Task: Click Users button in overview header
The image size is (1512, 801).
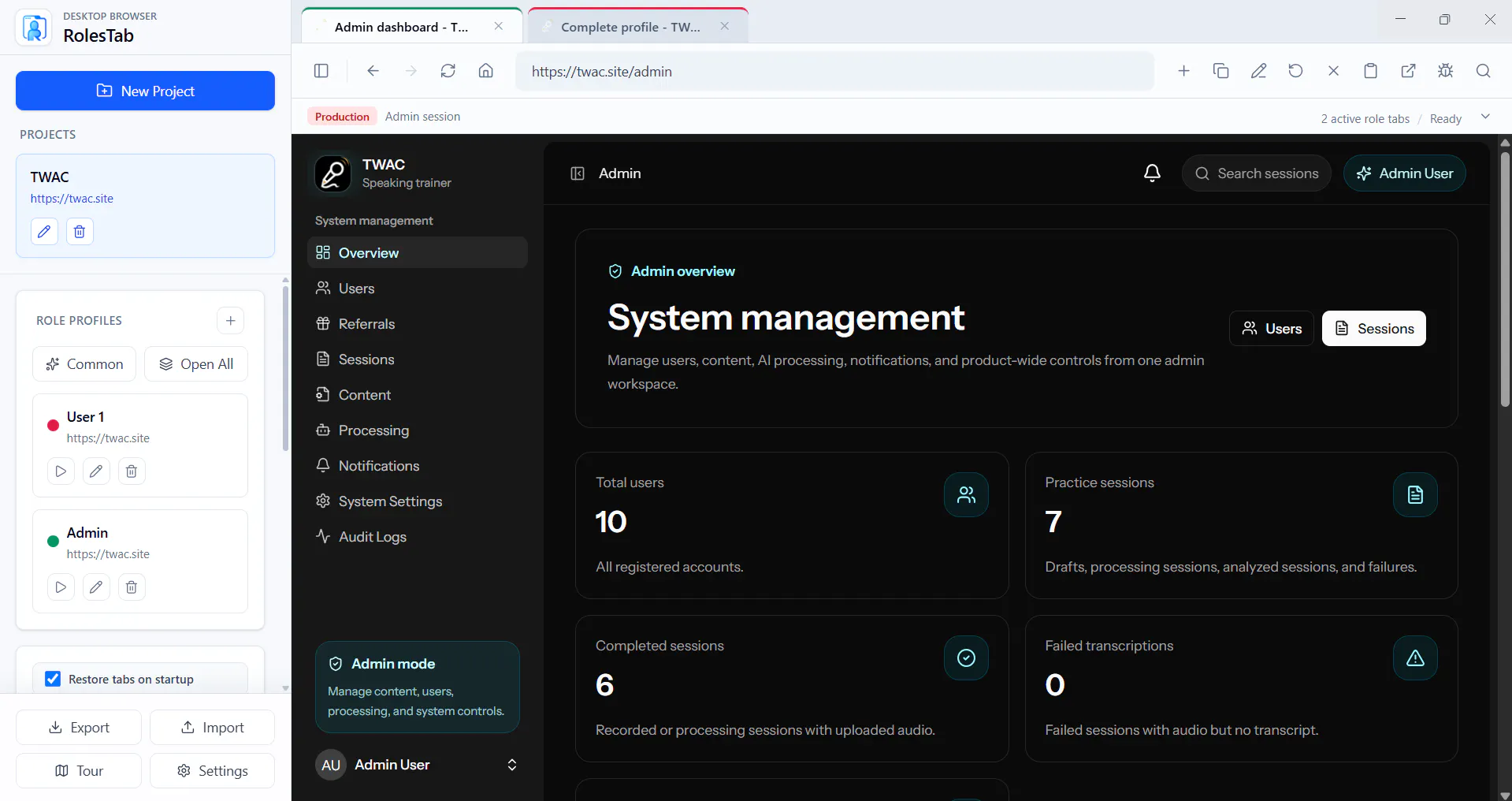Action: (1272, 328)
